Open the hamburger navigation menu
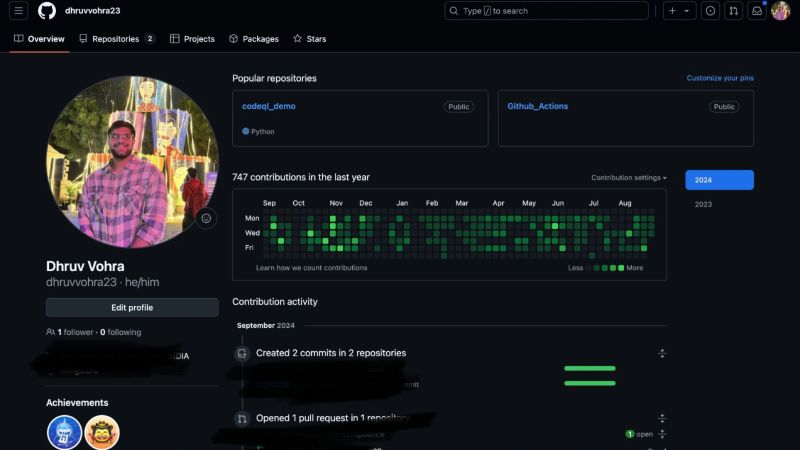Image resolution: width=800 pixels, height=450 pixels. click(18, 11)
